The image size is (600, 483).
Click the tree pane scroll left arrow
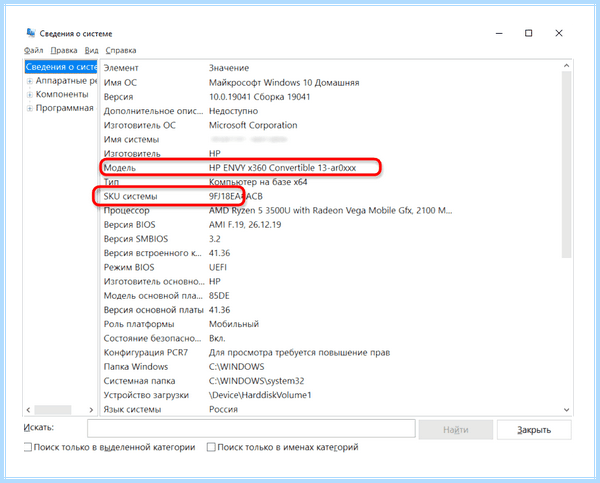tap(28, 410)
